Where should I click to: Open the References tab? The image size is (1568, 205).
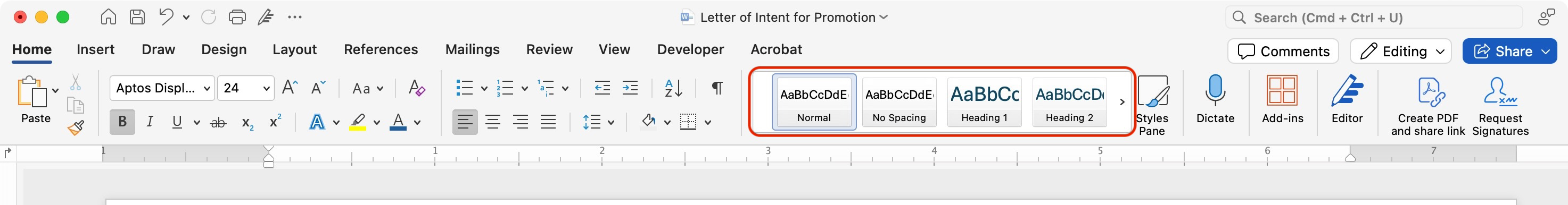(381, 50)
